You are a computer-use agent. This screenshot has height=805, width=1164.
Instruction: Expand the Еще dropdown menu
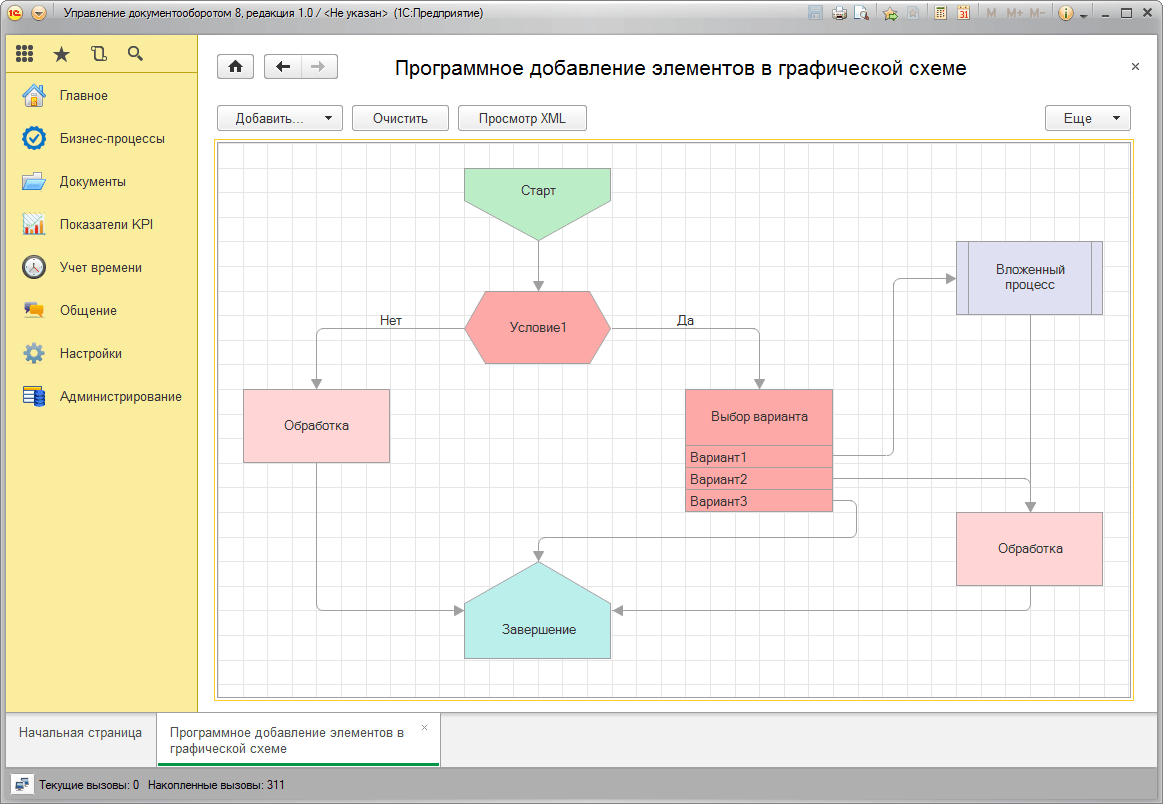[x=1087, y=118]
